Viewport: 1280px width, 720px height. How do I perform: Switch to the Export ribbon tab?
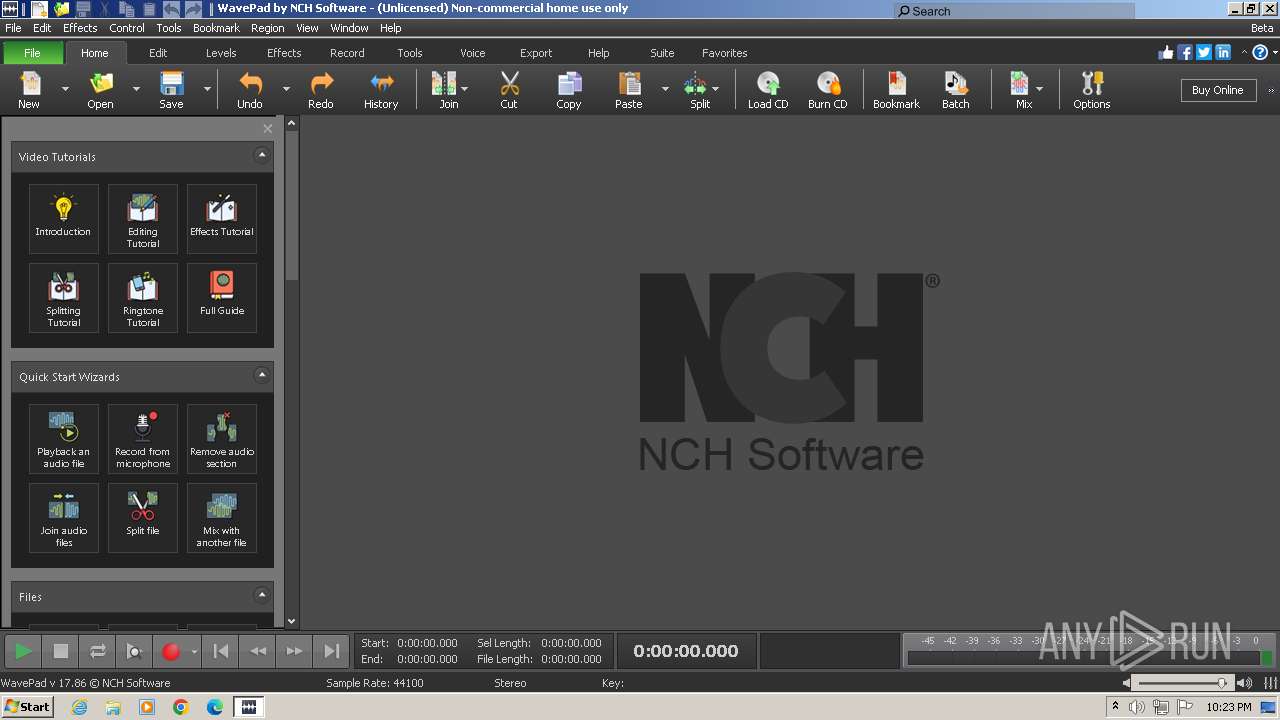(536, 53)
